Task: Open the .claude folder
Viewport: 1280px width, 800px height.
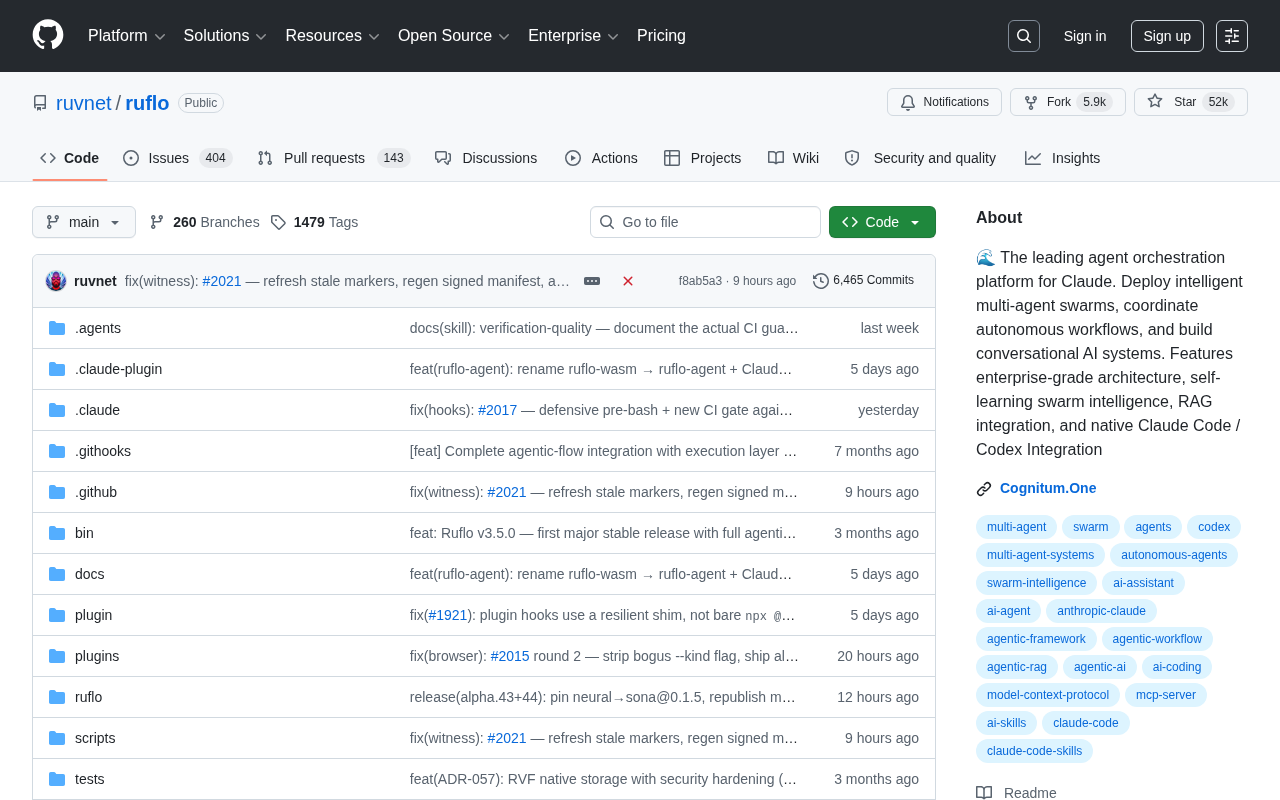Action: (x=97, y=410)
